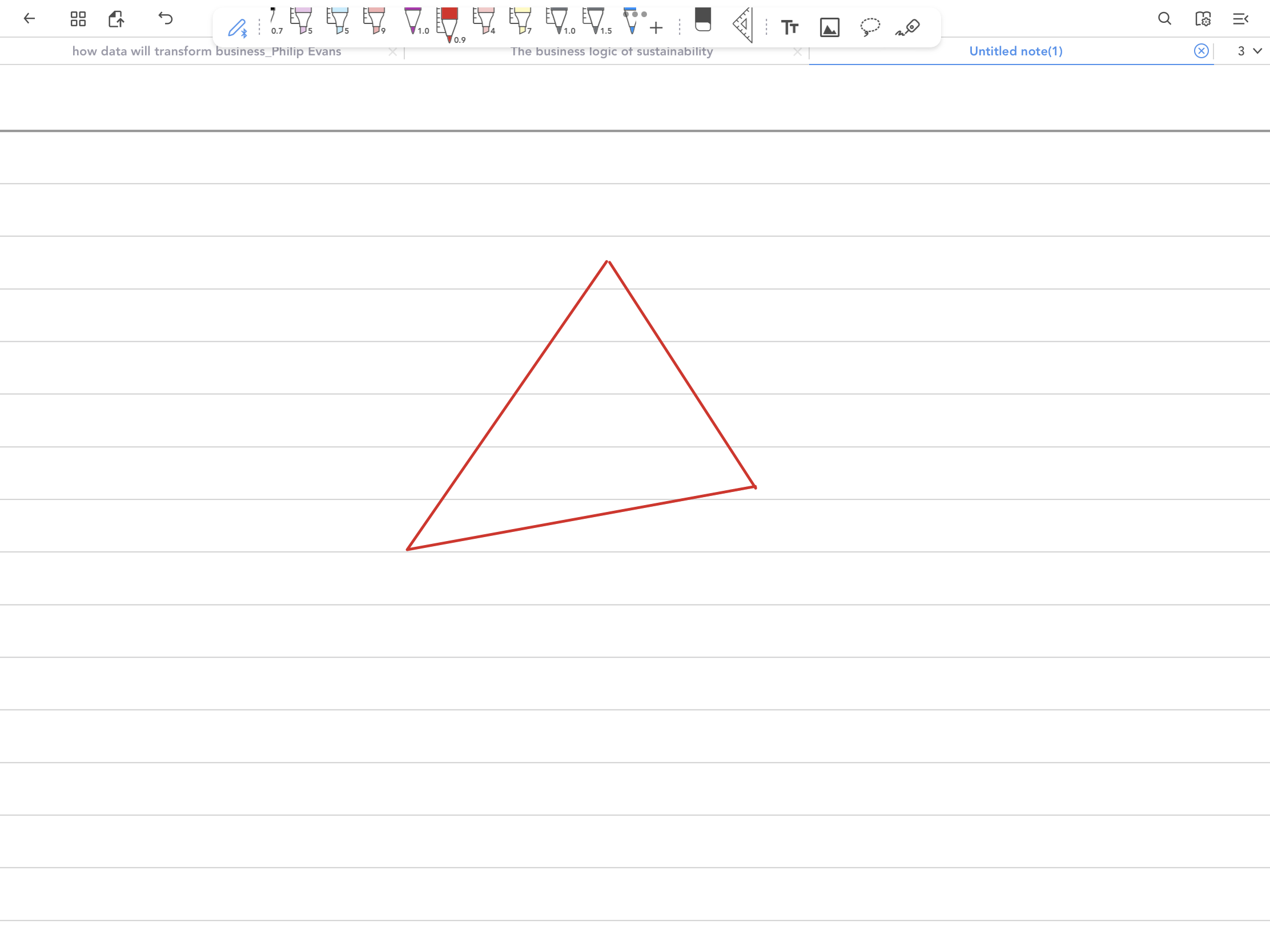The image size is (1270, 952).
Task: Expand more pens with three dots
Action: click(636, 14)
